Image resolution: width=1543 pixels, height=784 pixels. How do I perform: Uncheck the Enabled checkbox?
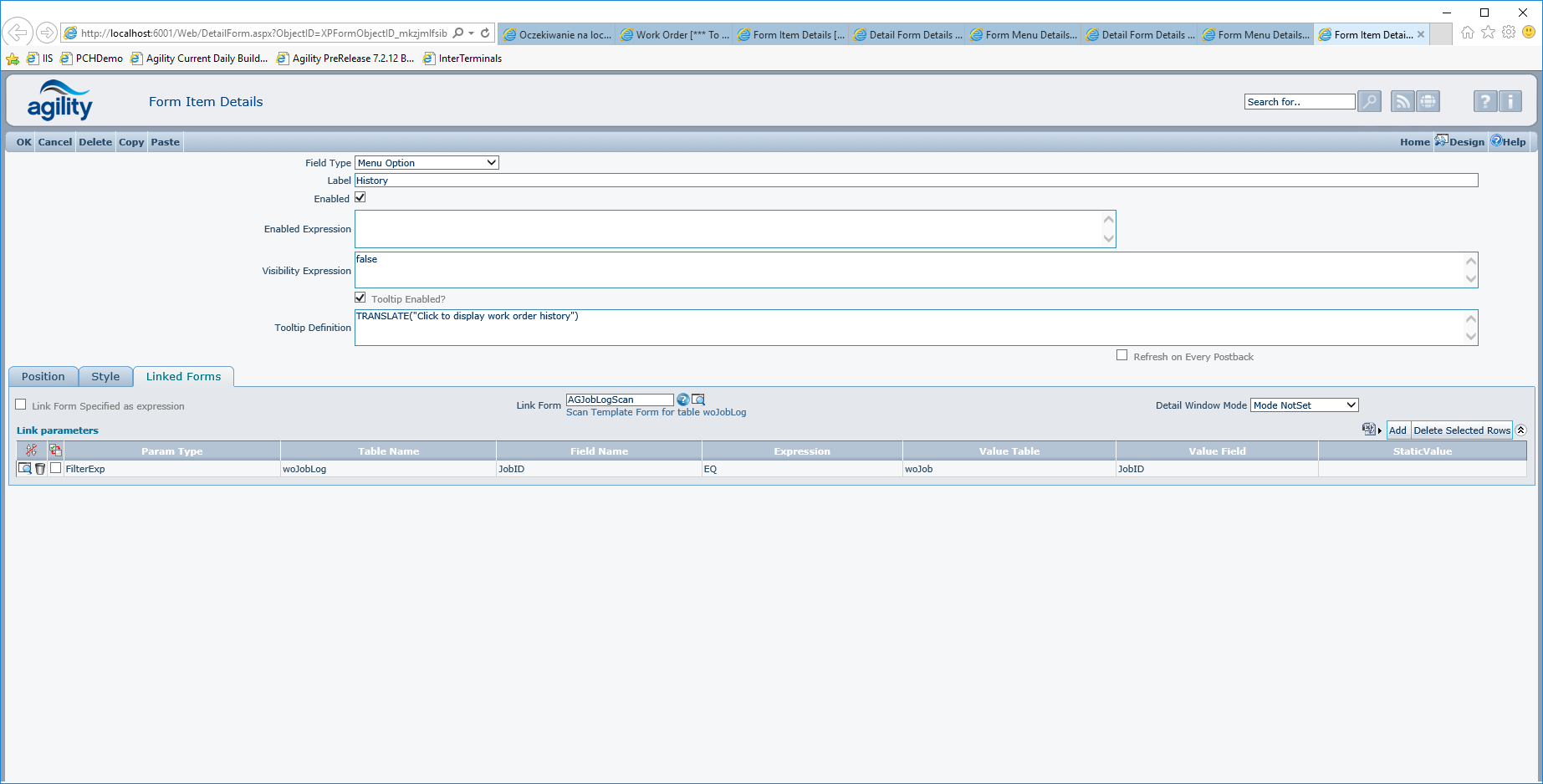pyautogui.click(x=360, y=198)
